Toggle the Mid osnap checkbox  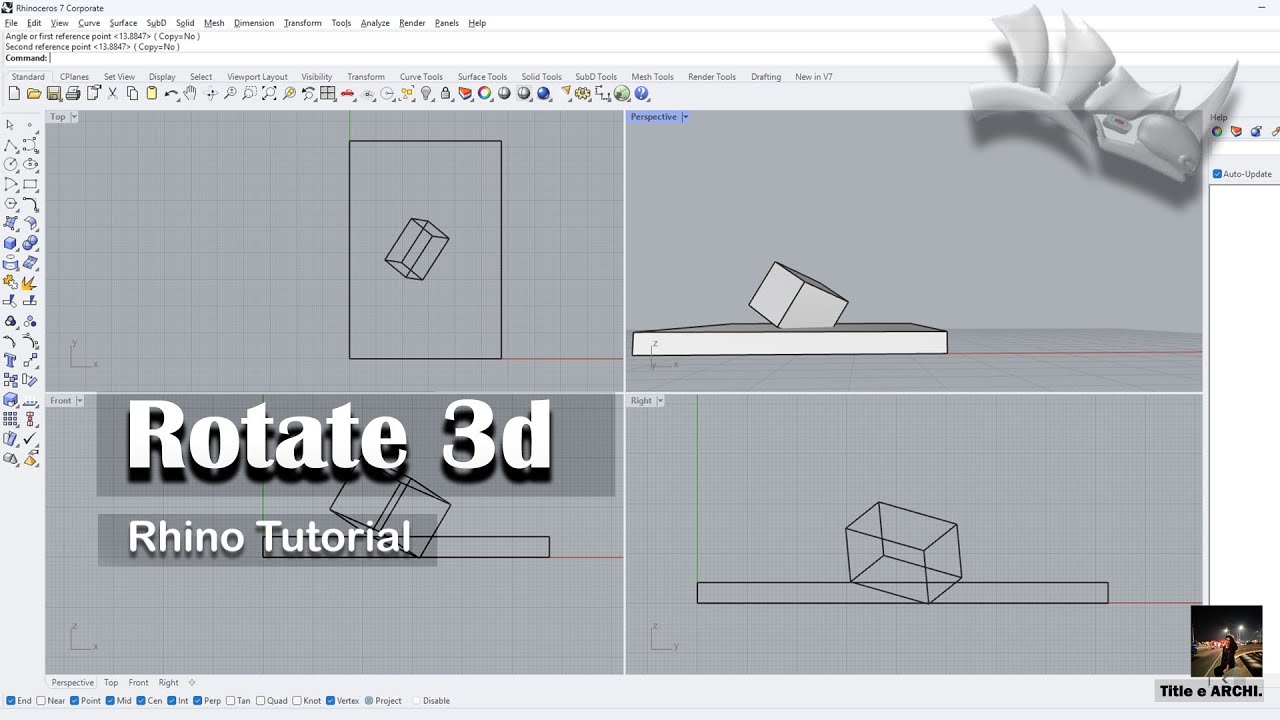(110, 701)
